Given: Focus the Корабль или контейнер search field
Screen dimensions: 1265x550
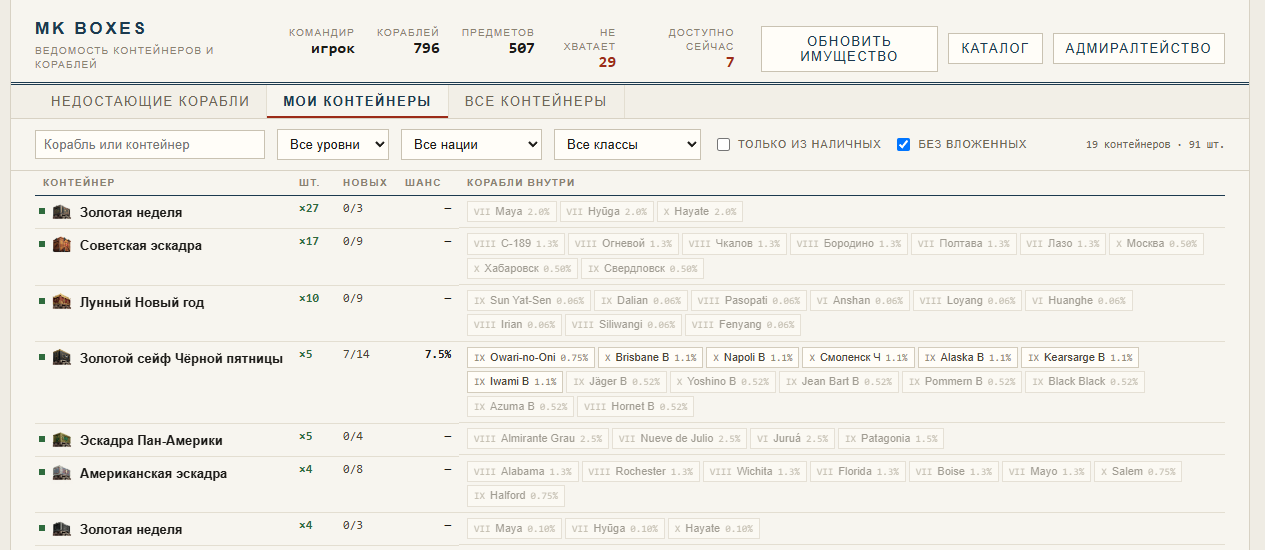Looking at the screenshot, I should (x=150, y=144).
